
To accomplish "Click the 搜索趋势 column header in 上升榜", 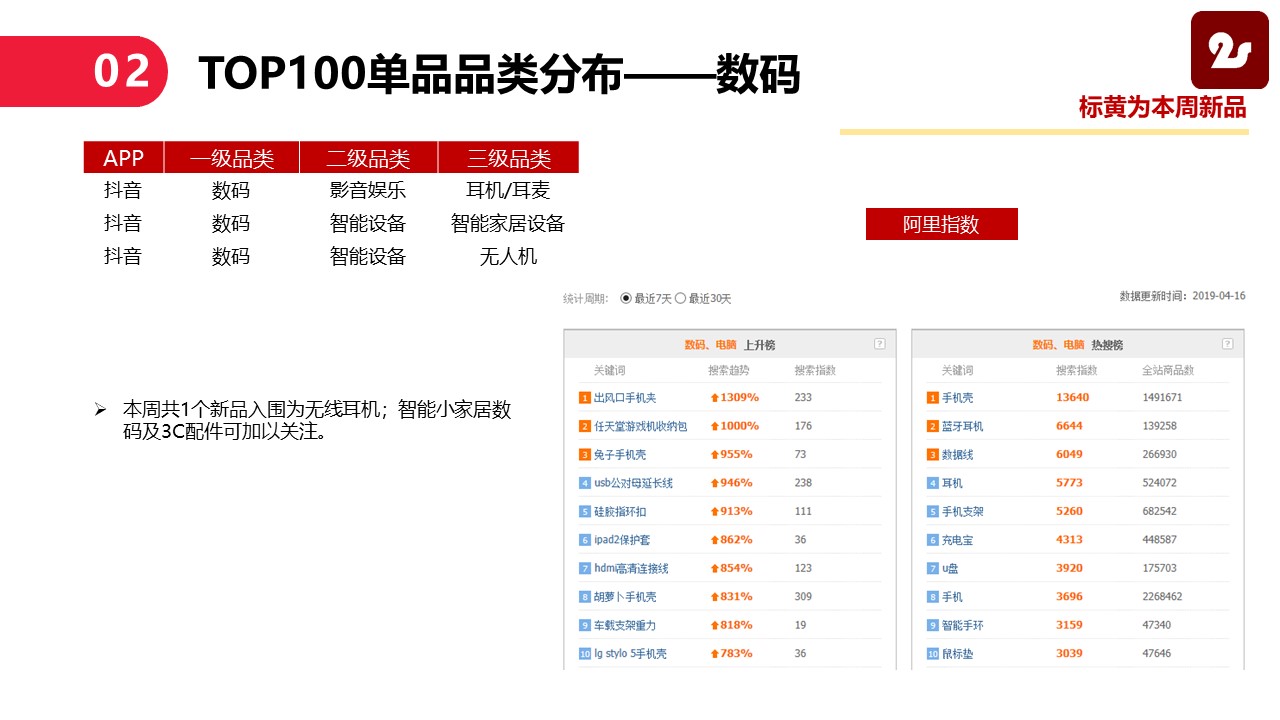I will click(729, 370).
